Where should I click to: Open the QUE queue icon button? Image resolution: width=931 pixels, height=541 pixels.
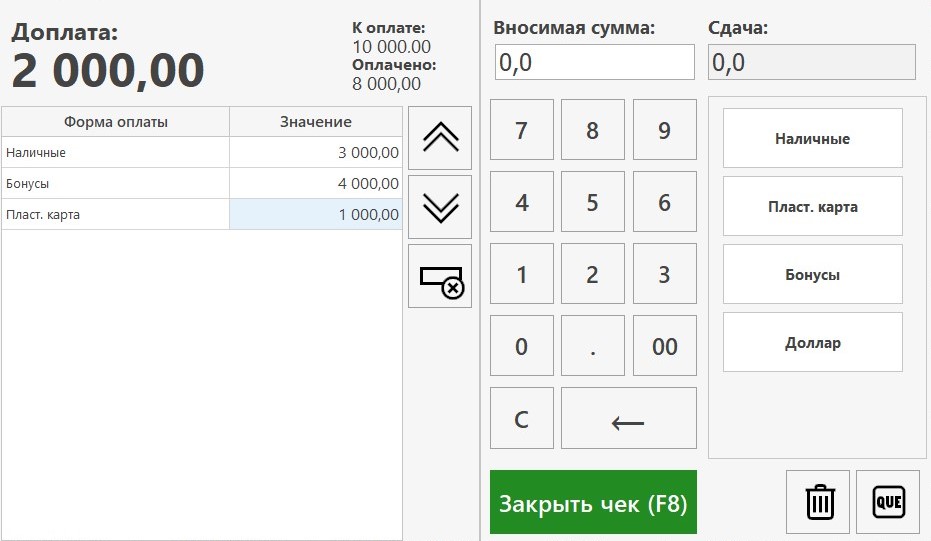pyautogui.click(x=888, y=502)
